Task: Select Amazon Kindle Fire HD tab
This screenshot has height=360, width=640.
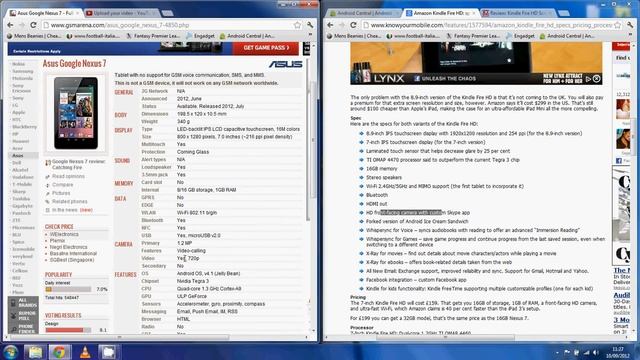Action: 441,13
